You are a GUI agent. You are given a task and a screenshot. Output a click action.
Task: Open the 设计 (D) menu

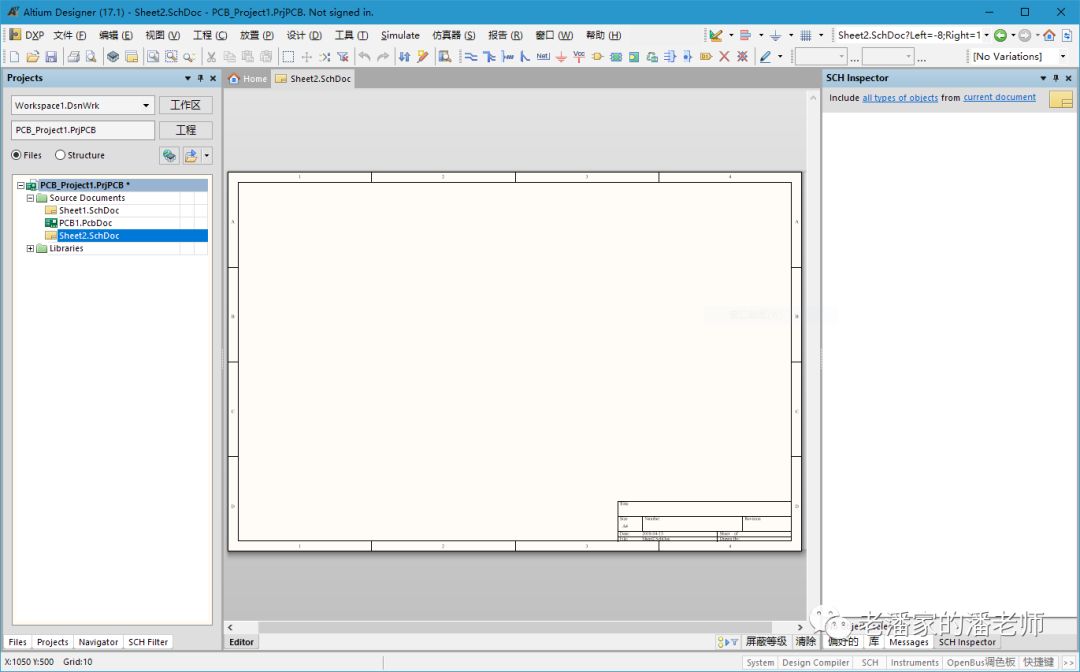[x=303, y=35]
